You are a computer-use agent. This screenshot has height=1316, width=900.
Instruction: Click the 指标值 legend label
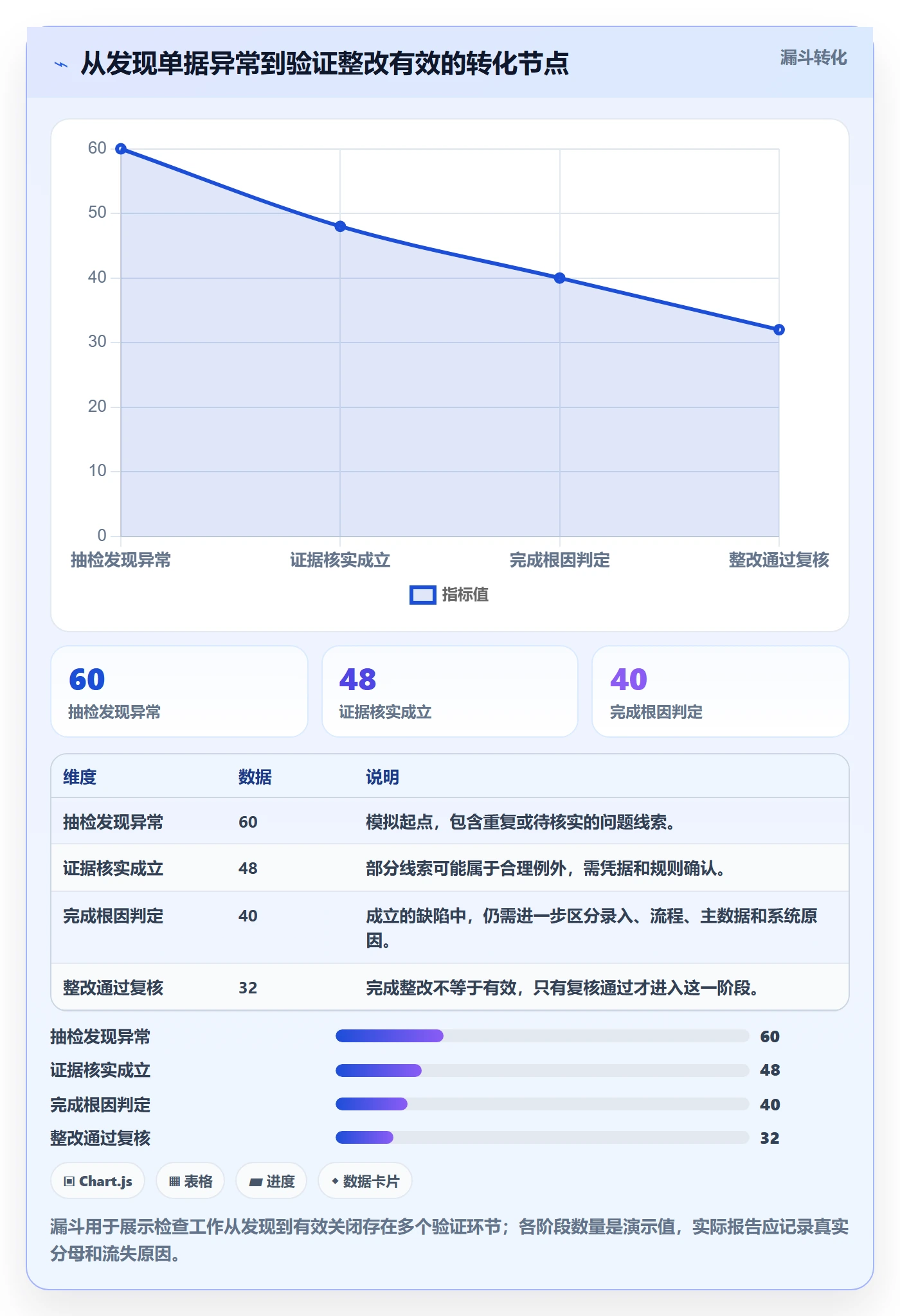(x=465, y=595)
